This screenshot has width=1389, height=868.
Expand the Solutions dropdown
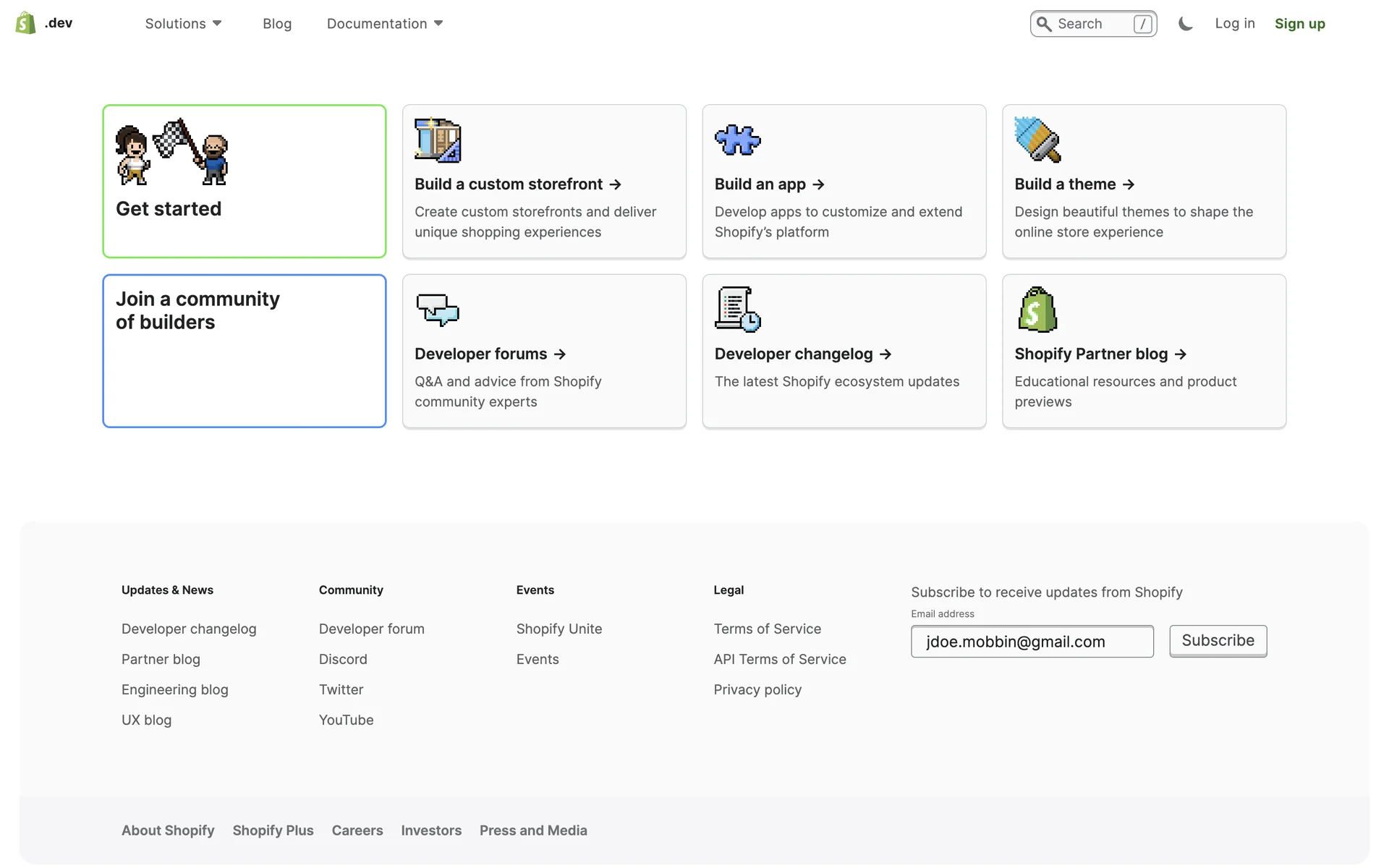[x=183, y=24]
